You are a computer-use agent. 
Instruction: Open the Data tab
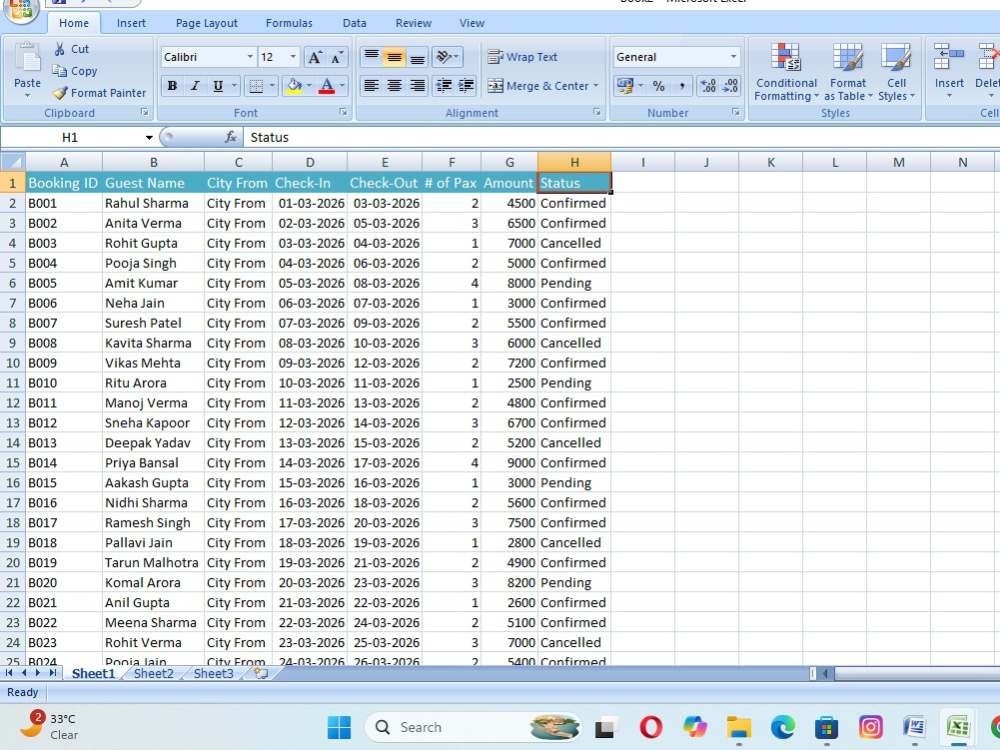(x=354, y=23)
